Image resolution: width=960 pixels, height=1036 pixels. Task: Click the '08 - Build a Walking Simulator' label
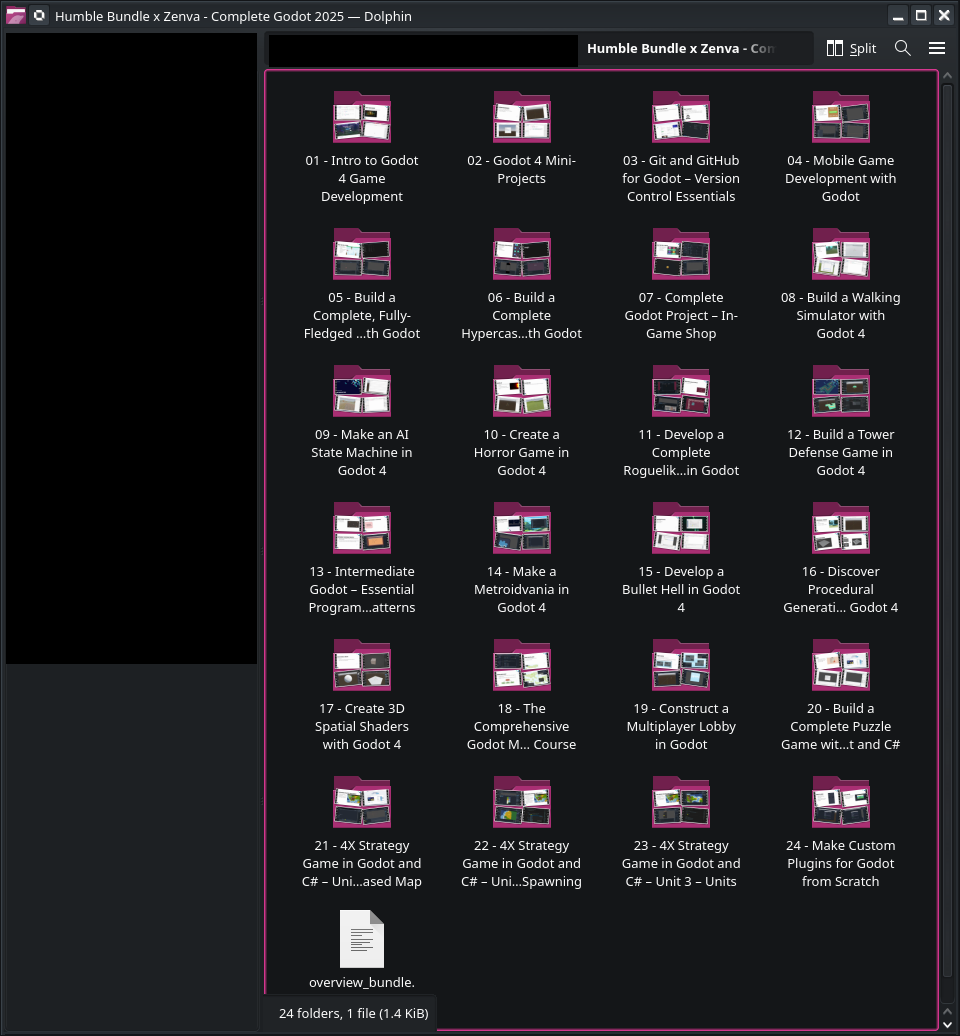click(x=840, y=315)
